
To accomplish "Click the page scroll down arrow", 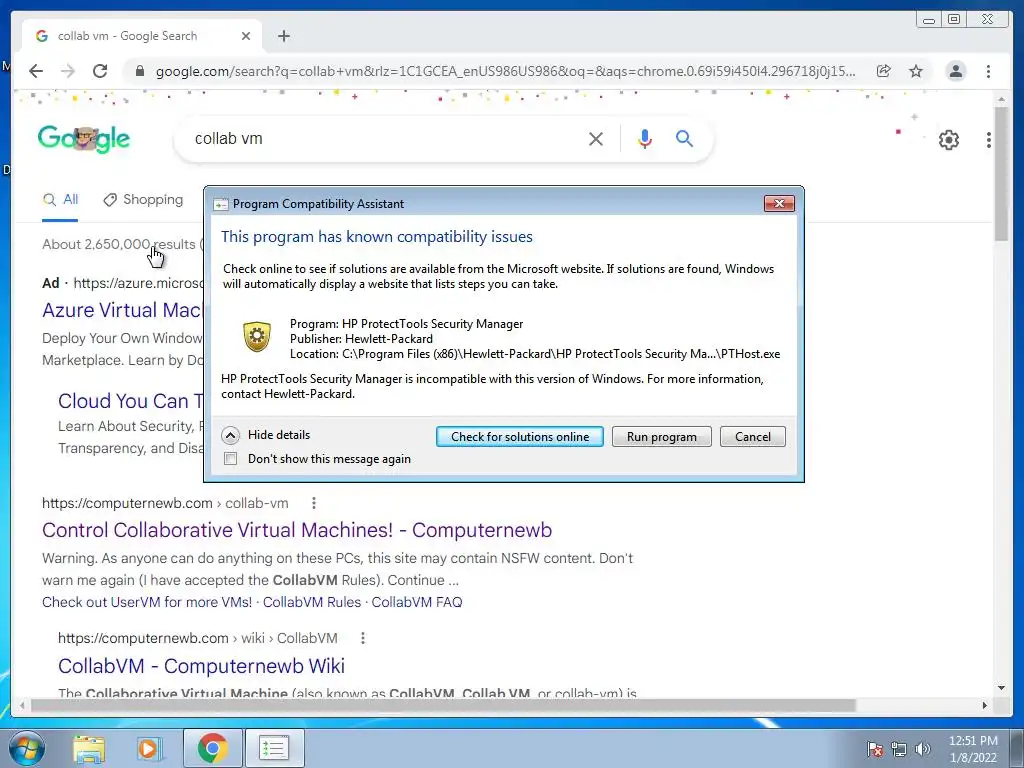I will tap(1001, 688).
